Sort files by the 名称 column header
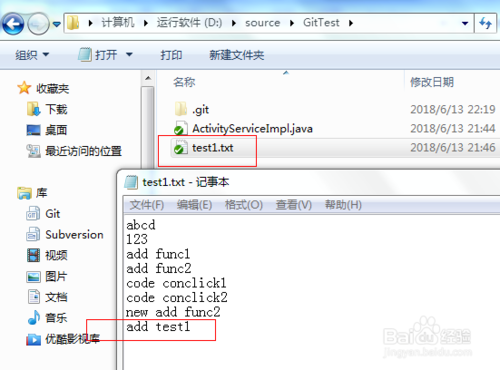 (x=184, y=82)
